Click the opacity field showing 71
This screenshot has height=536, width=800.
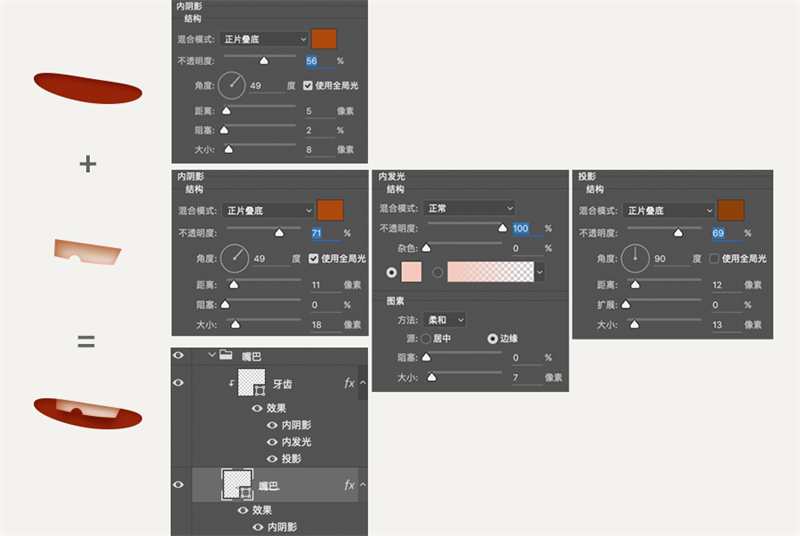[325, 233]
